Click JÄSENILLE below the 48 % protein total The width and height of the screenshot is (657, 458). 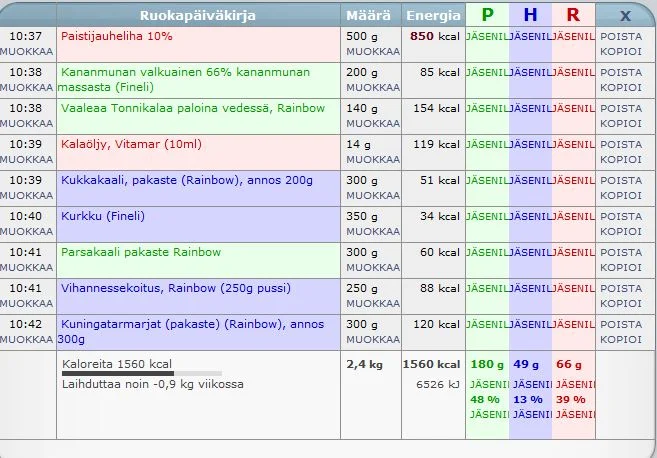487,415
